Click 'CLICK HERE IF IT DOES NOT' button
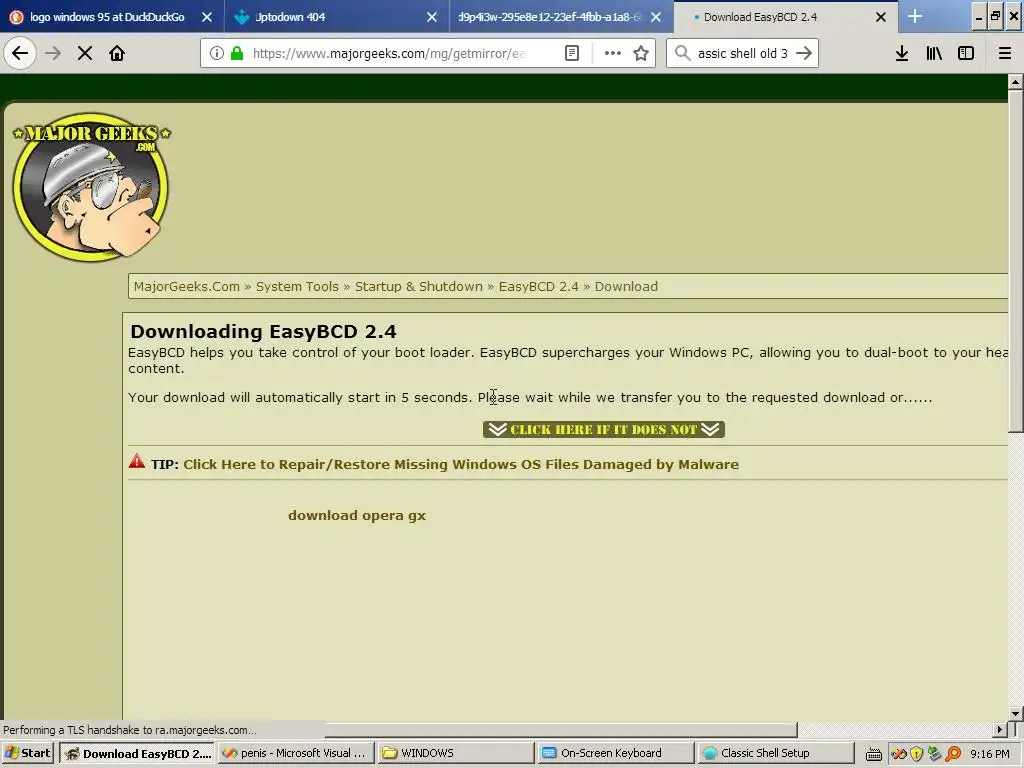The height and width of the screenshot is (768, 1024). (604, 429)
